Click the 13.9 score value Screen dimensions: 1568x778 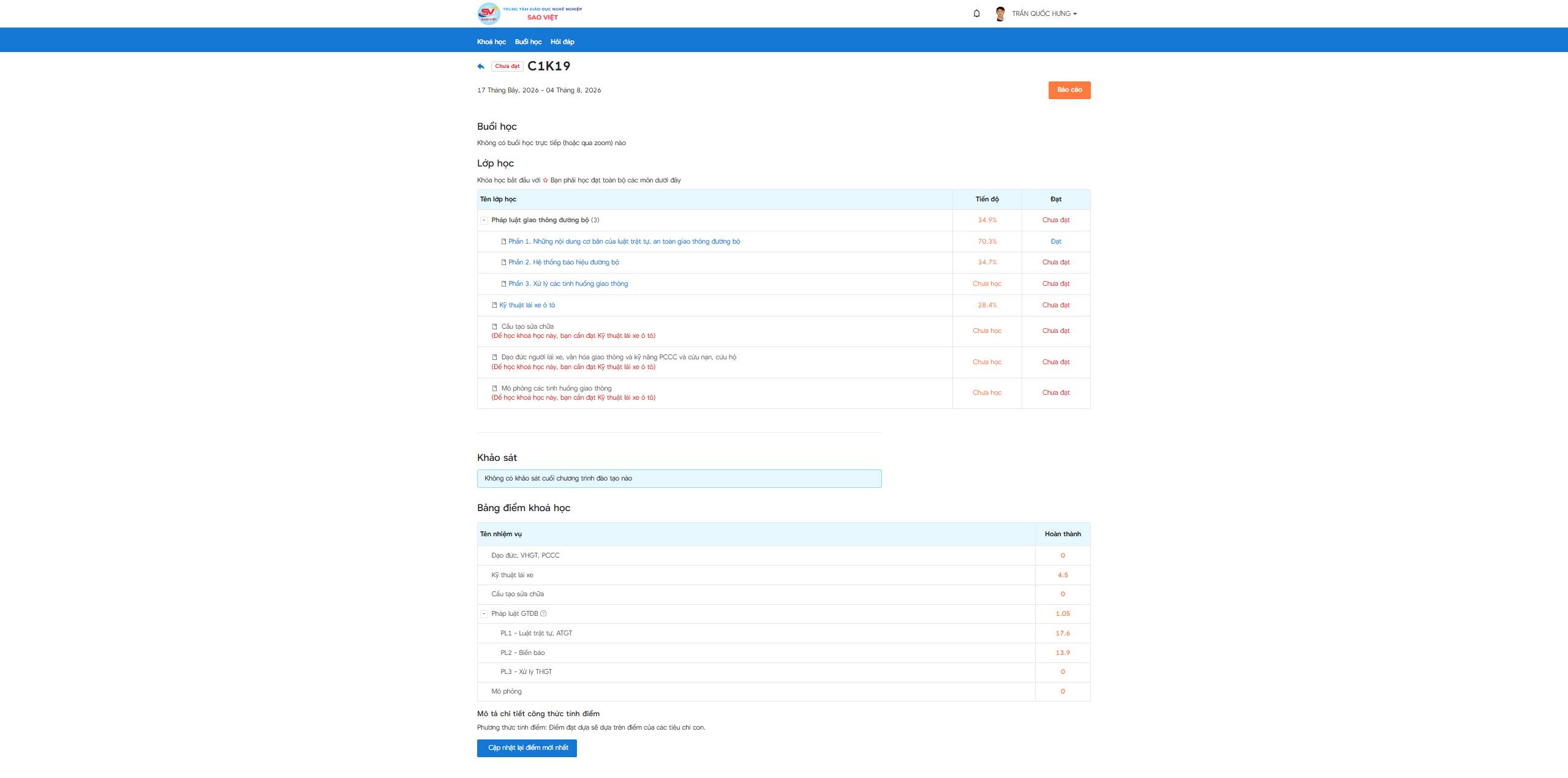point(1063,653)
